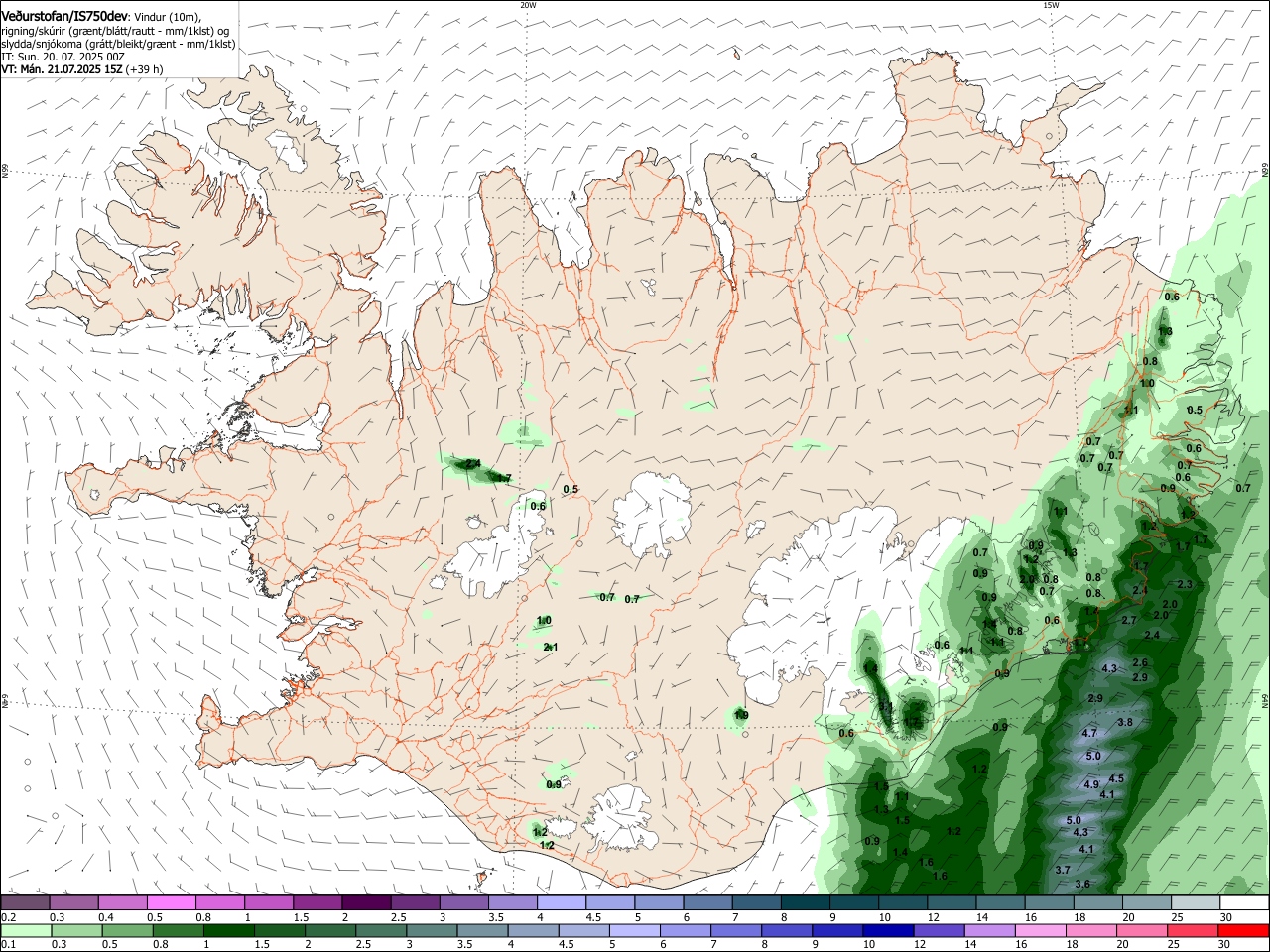Click the 'slydda/snjókoma' header line
This screenshot has width=1270, height=952.
tap(118, 44)
